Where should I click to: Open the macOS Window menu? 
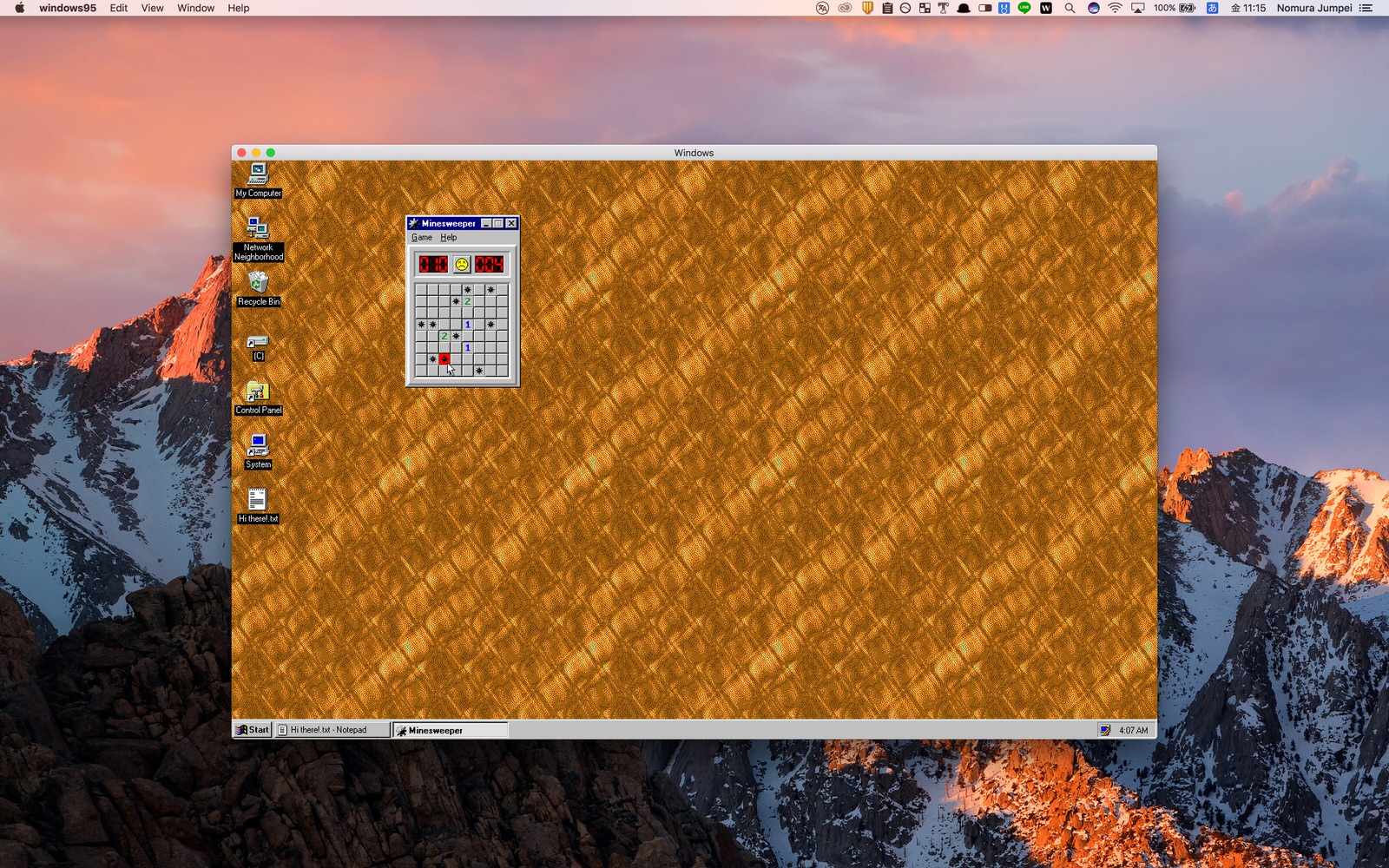[x=196, y=8]
